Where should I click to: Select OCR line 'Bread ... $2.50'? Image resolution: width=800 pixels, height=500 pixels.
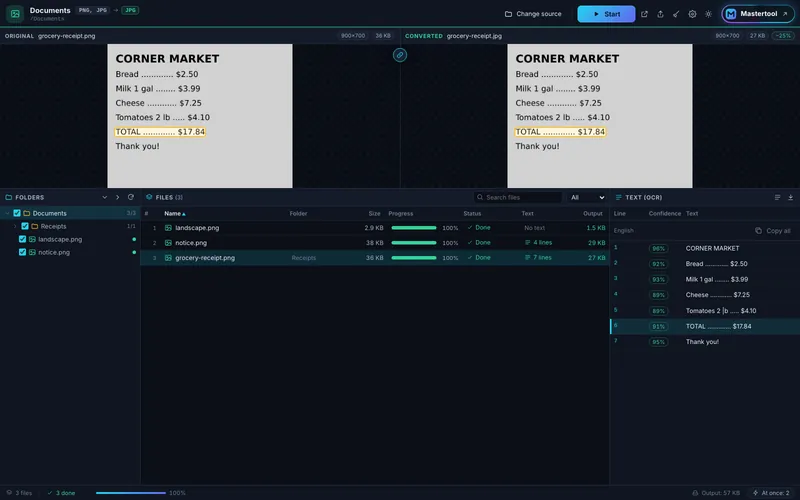pos(705,264)
